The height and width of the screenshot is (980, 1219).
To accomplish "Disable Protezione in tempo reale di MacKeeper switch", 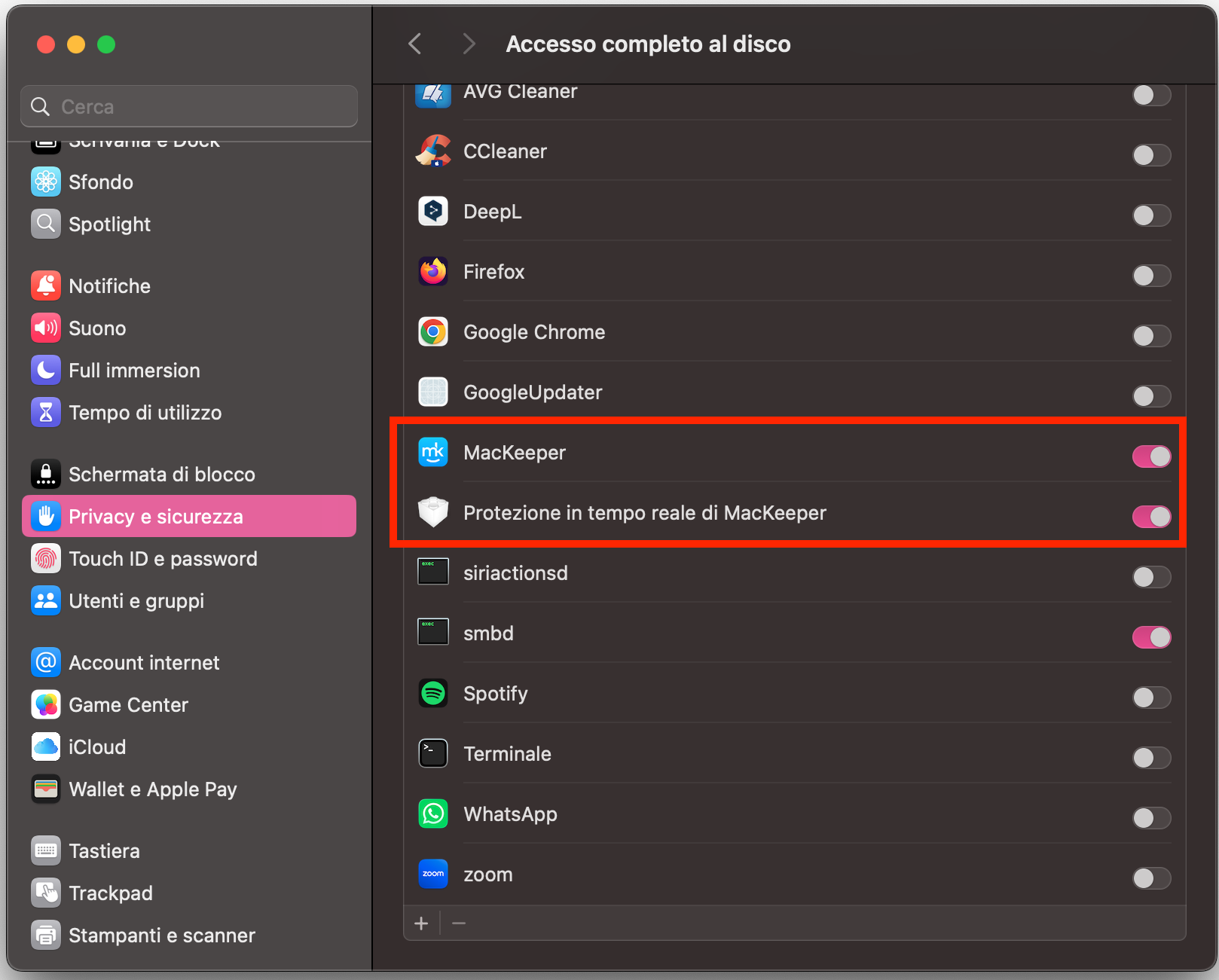I will pos(1151,517).
